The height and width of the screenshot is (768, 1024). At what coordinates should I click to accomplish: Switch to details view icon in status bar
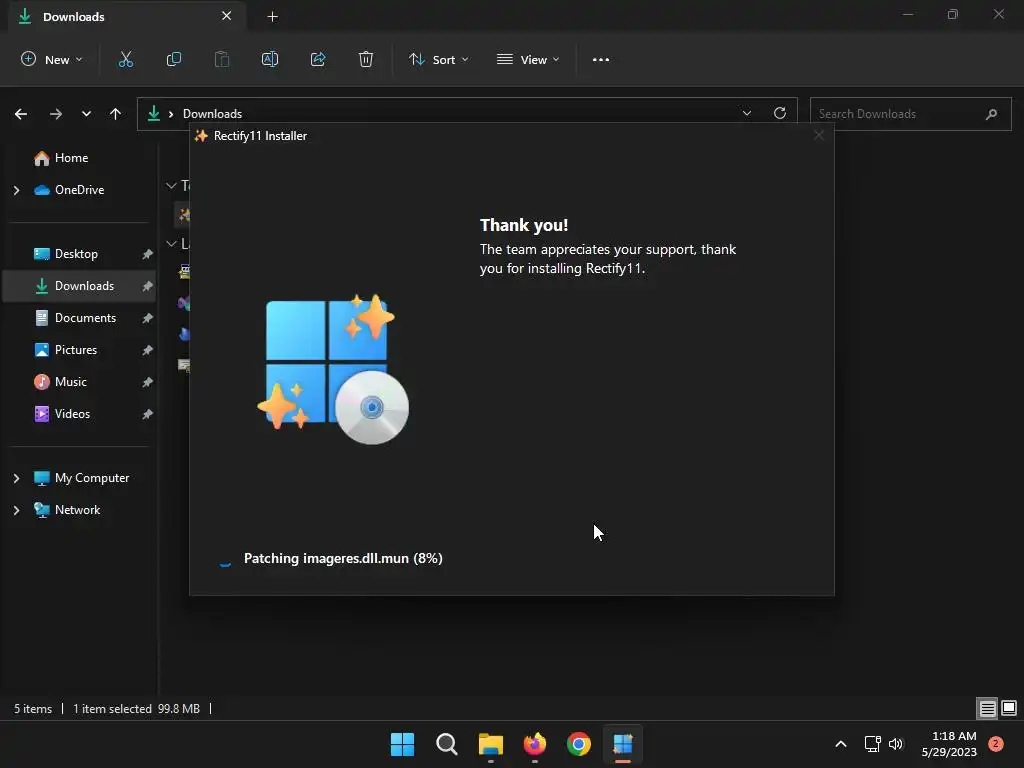coord(987,708)
